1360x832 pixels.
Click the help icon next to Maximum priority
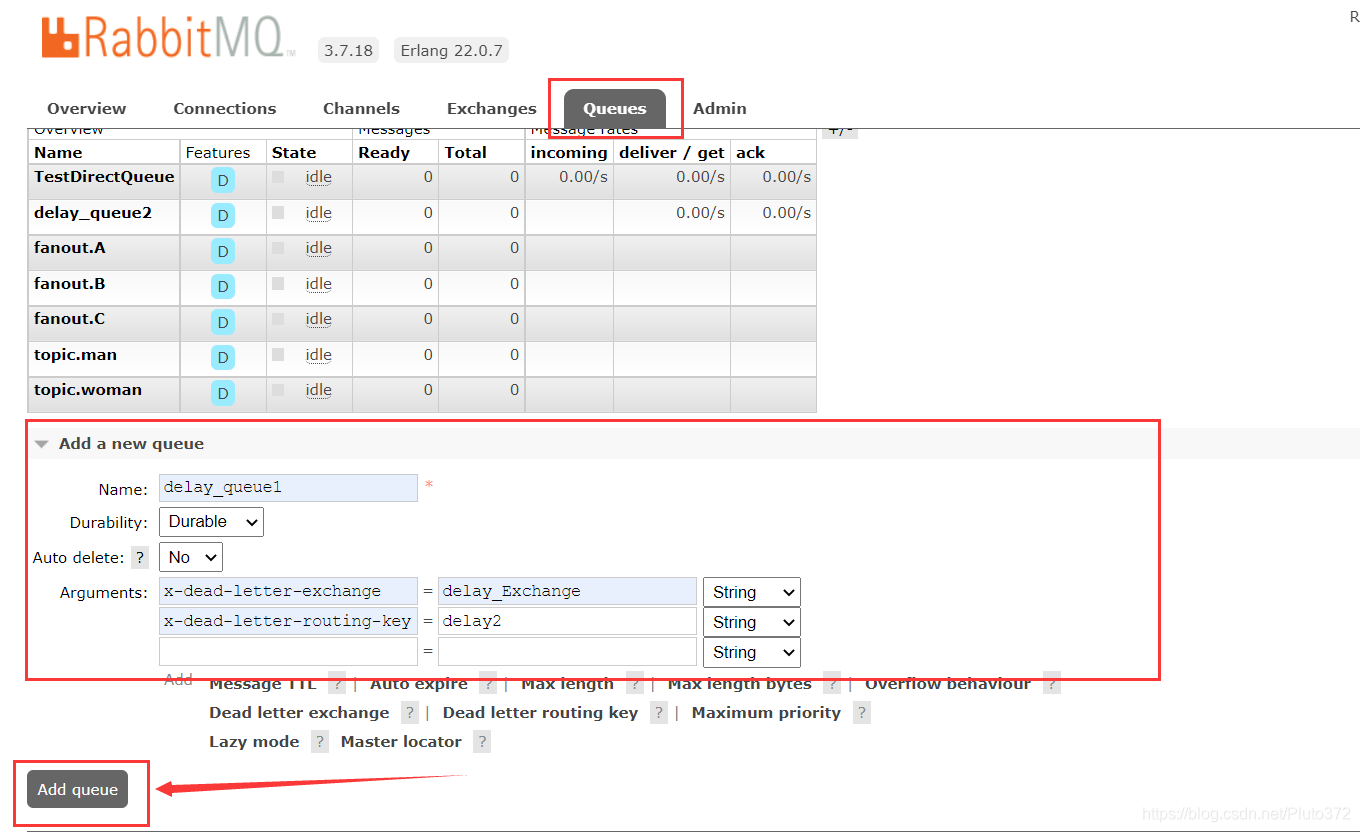coord(862,713)
